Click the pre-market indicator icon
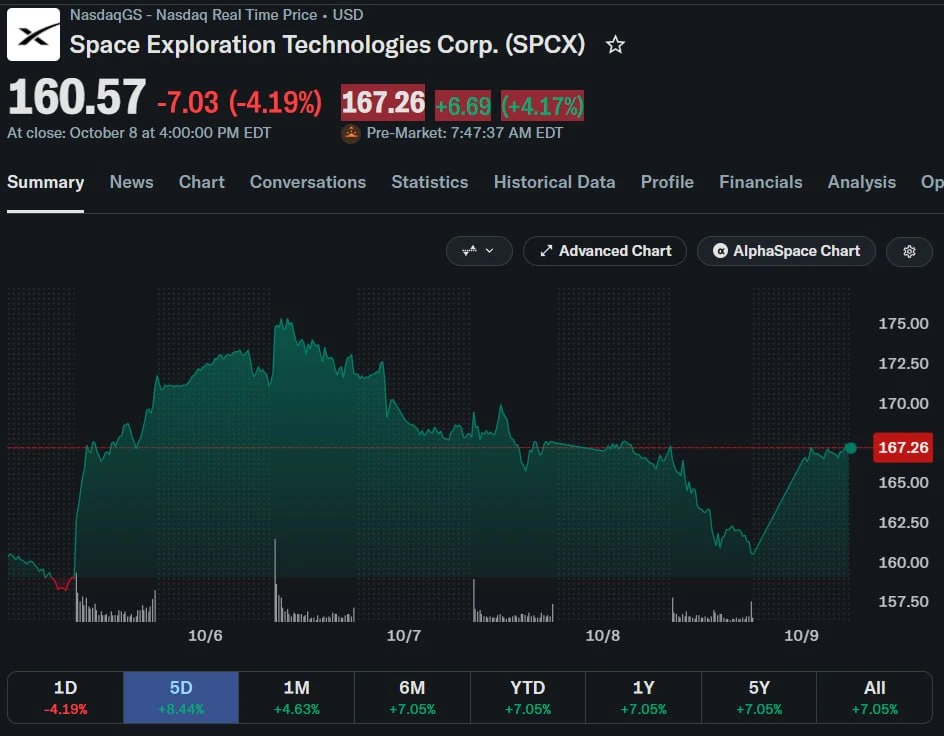The width and height of the screenshot is (944, 736). tap(351, 133)
